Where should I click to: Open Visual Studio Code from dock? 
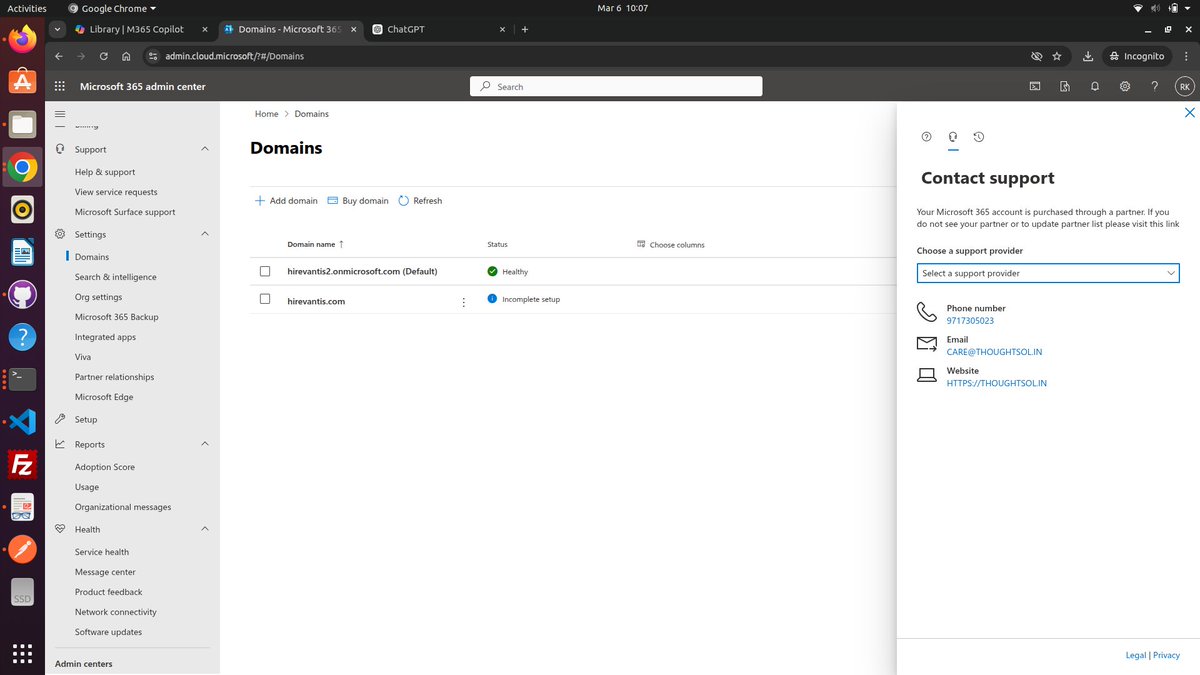(x=22, y=422)
